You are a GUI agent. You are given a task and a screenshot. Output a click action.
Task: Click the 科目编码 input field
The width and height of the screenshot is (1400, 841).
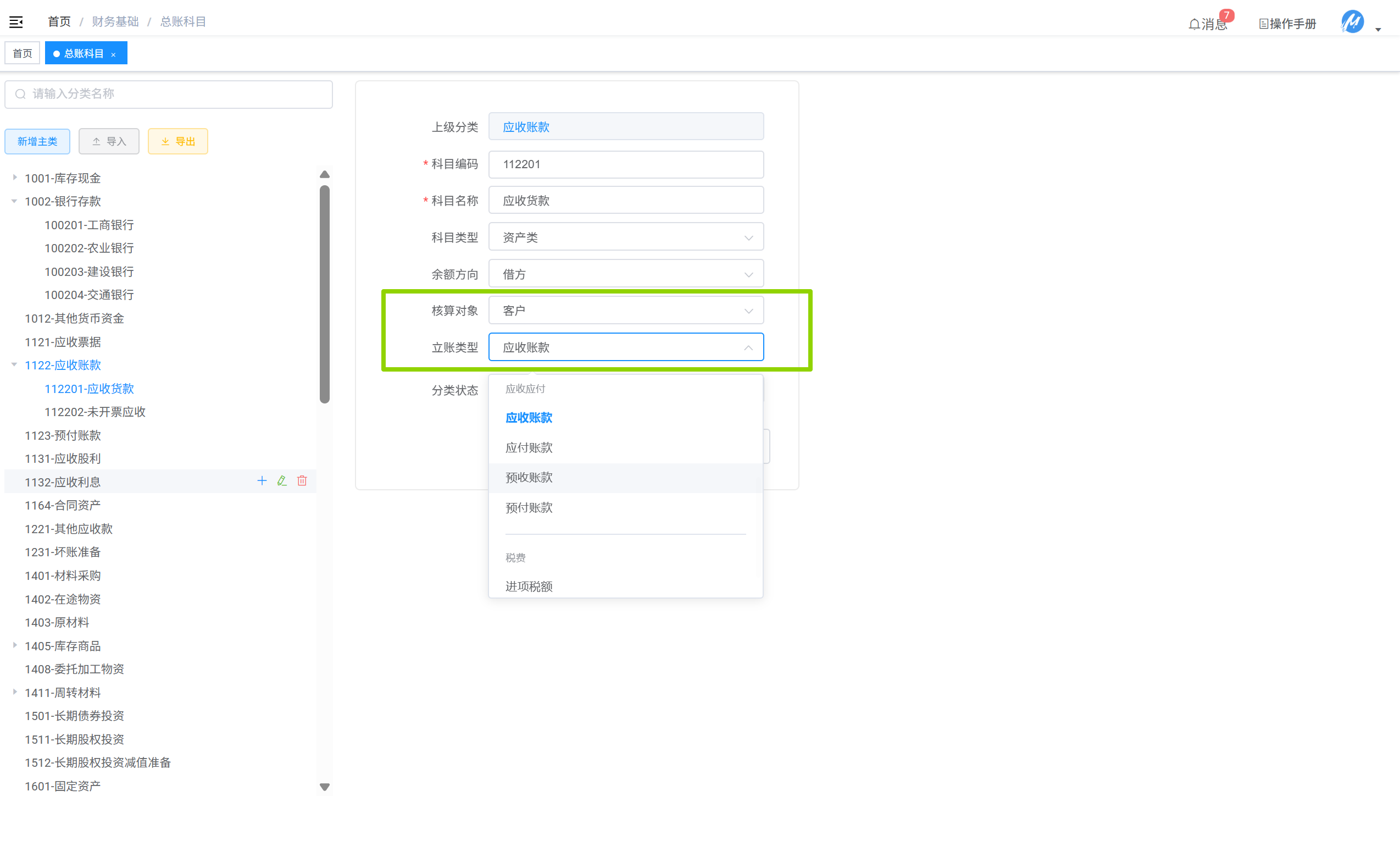point(626,164)
